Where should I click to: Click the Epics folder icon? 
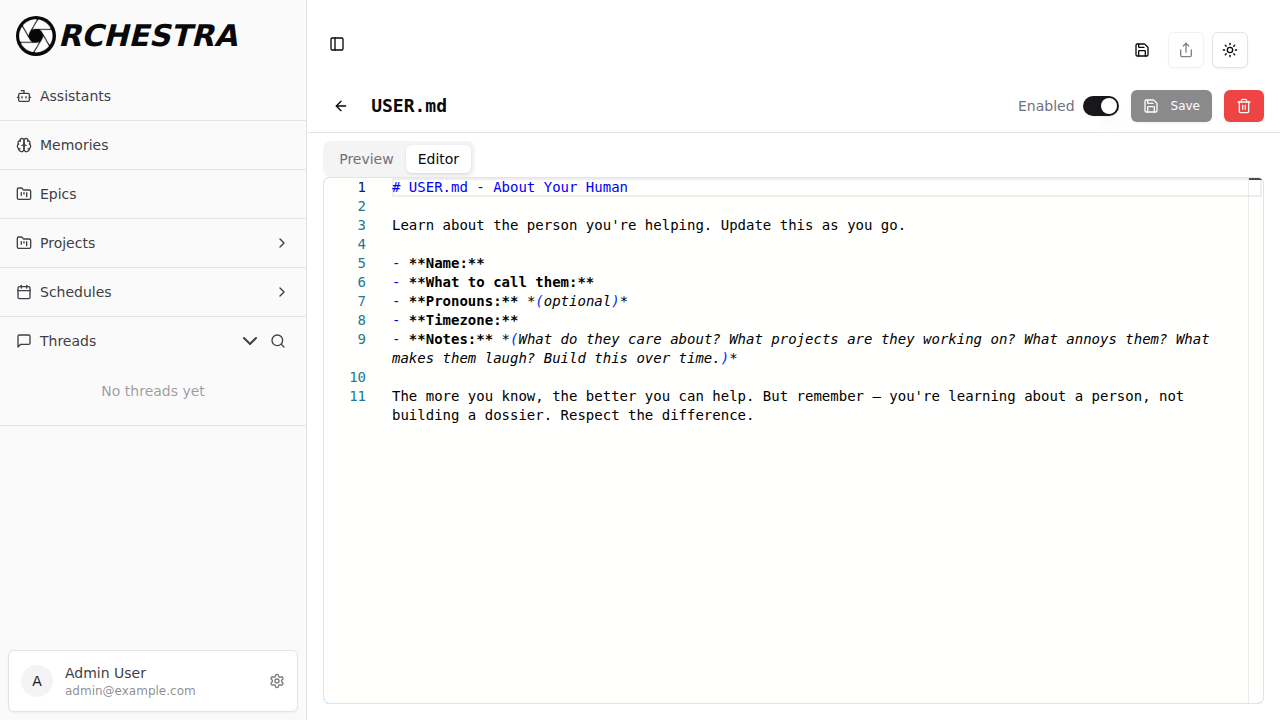[x=24, y=194]
